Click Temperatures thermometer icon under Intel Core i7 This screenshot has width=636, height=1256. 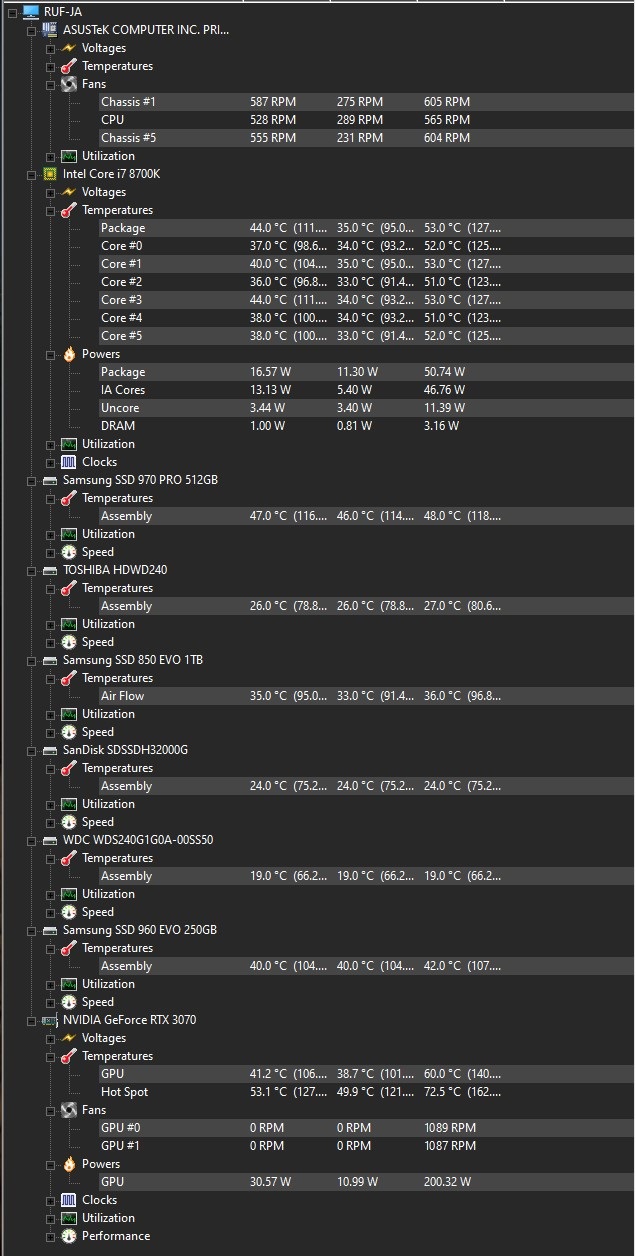coord(69,210)
